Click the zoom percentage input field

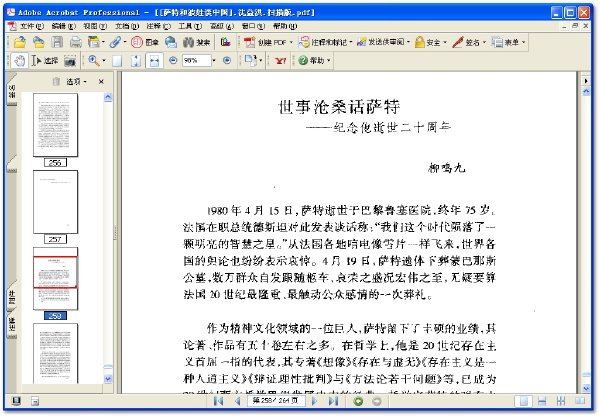coord(196,60)
